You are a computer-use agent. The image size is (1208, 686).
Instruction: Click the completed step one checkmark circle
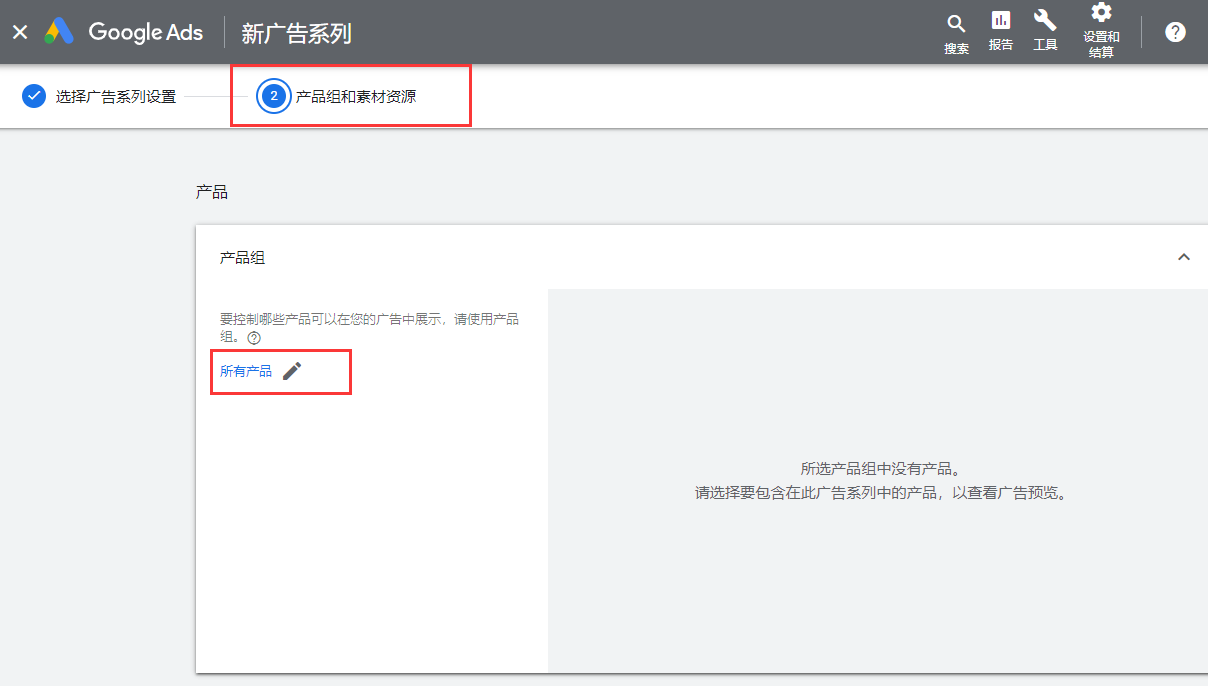[34, 96]
